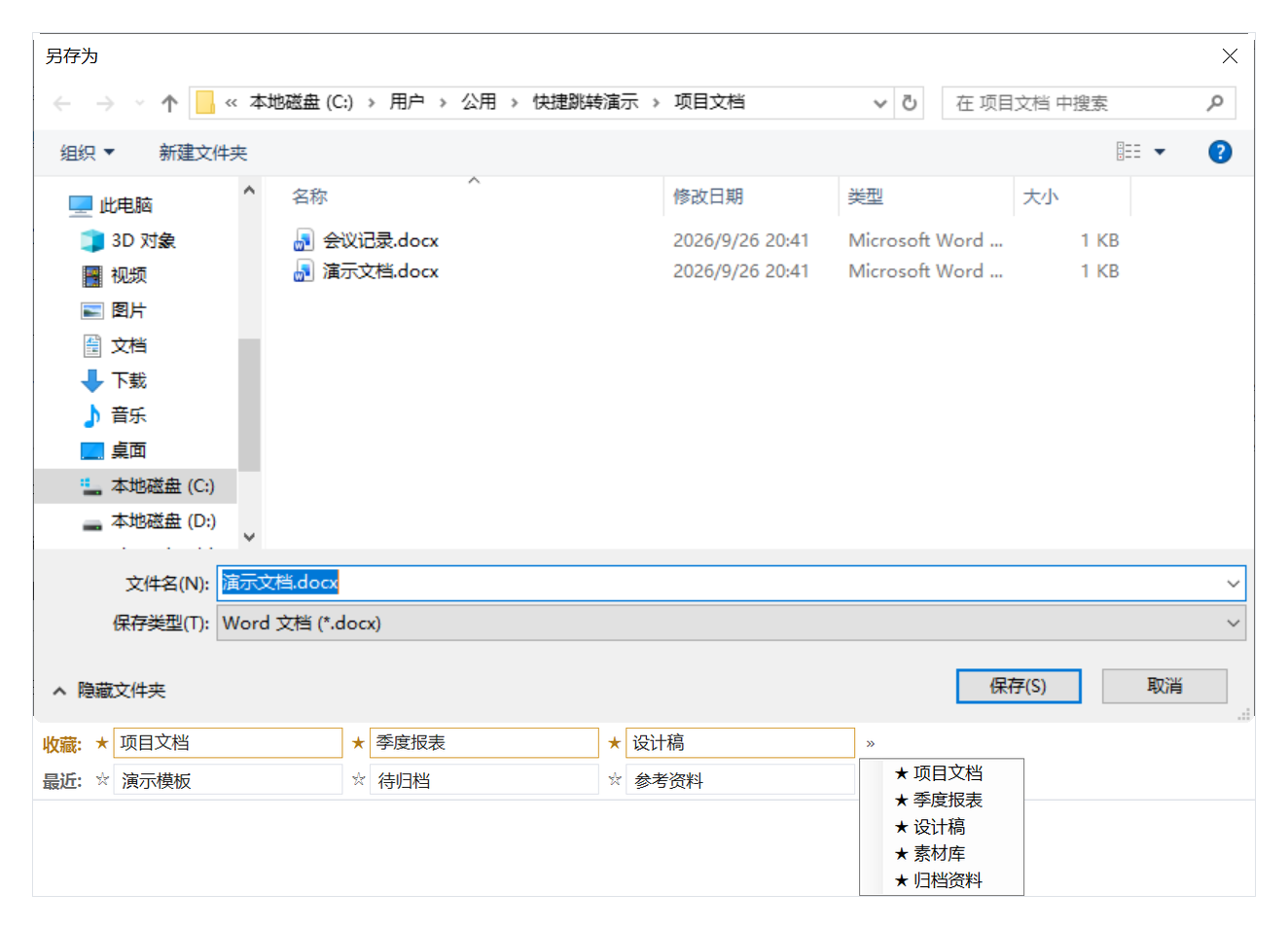Go up one folder with the up arrow
Viewport: 1288px width, 929px height.
[169, 103]
